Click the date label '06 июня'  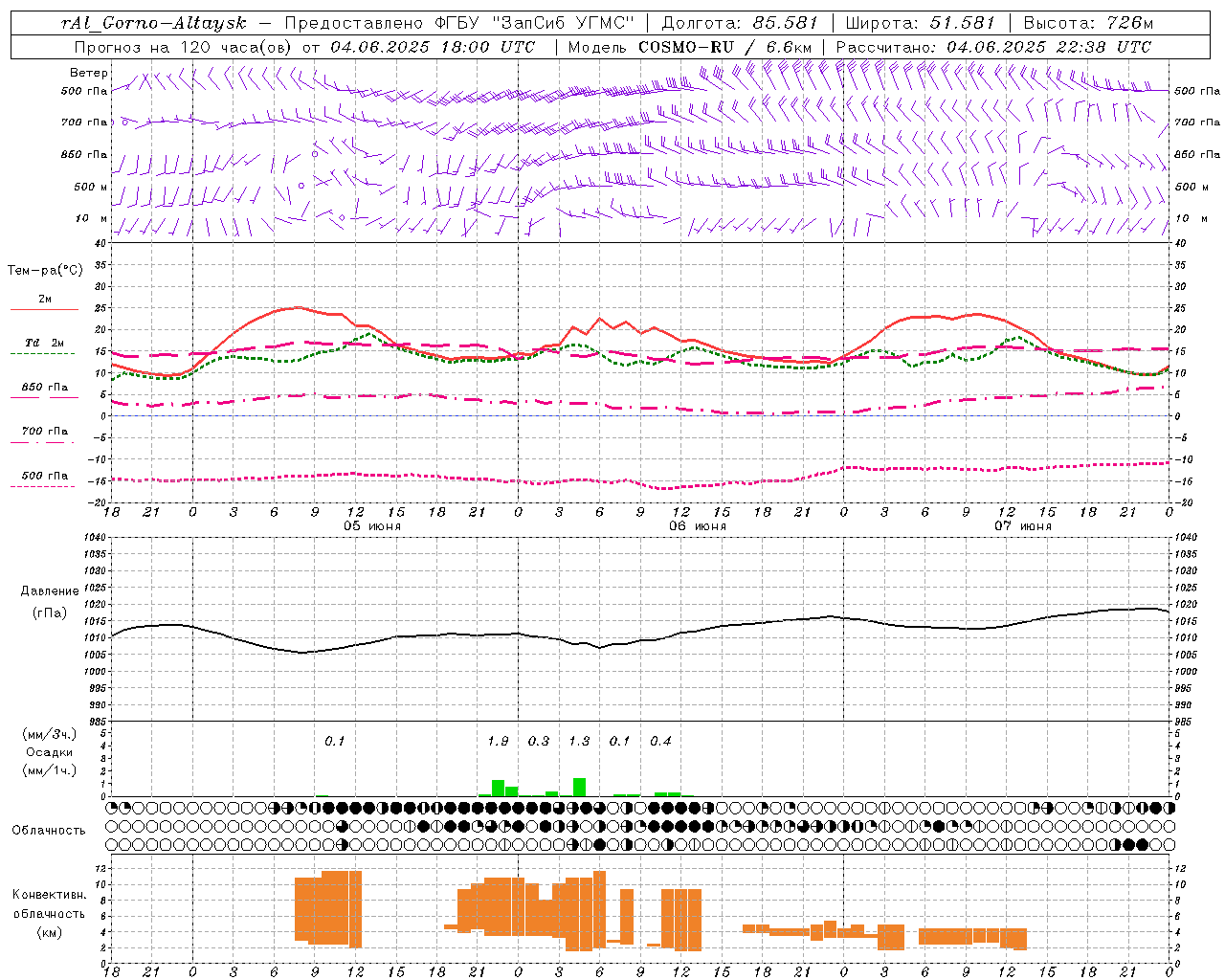pos(697,526)
